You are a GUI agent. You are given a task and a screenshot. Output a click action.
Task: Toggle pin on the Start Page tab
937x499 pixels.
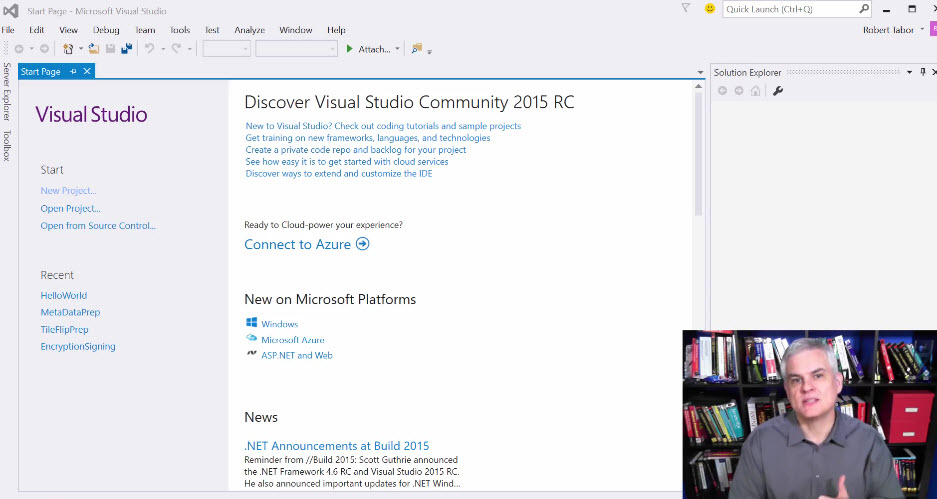coord(73,71)
